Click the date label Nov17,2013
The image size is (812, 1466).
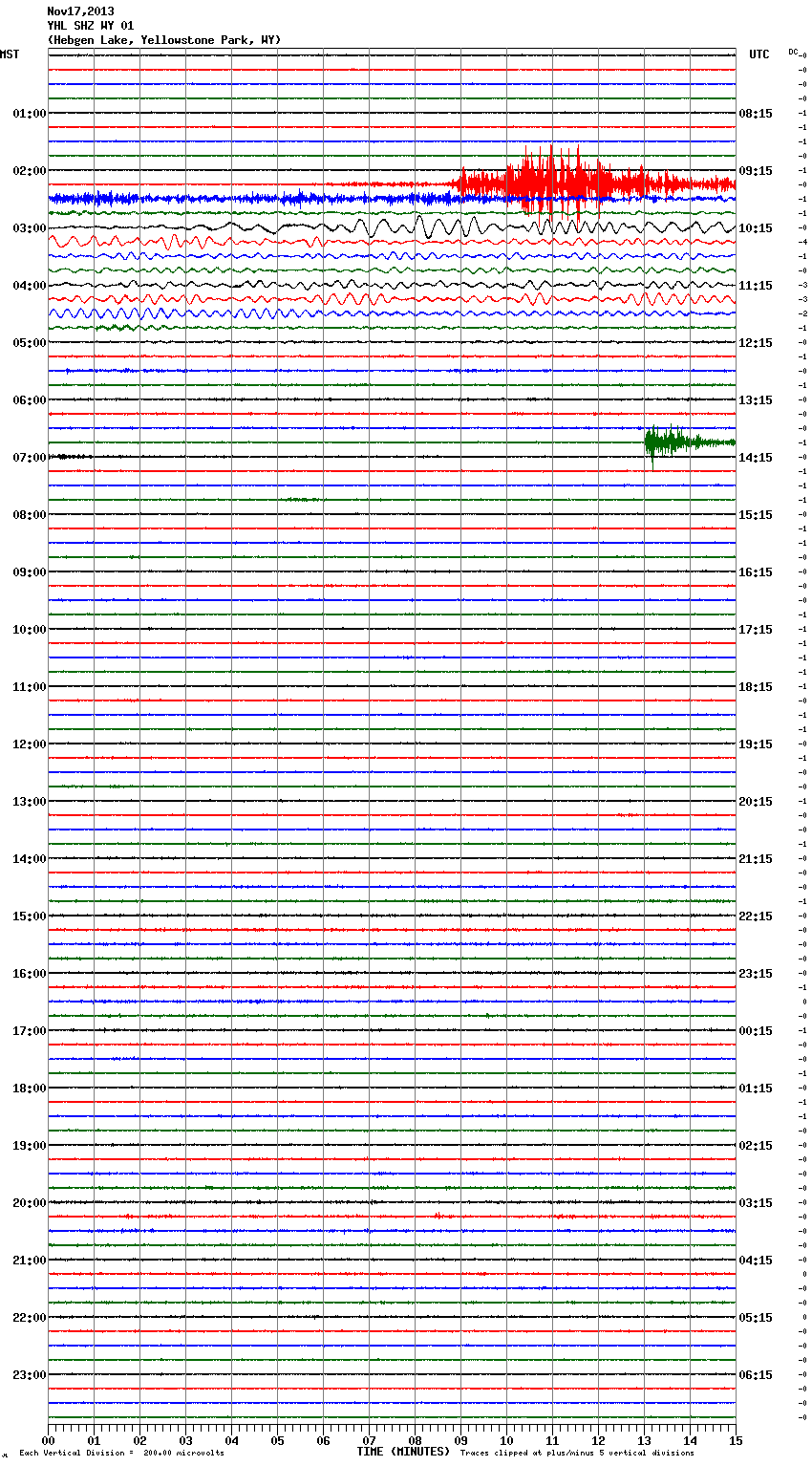[80, 11]
